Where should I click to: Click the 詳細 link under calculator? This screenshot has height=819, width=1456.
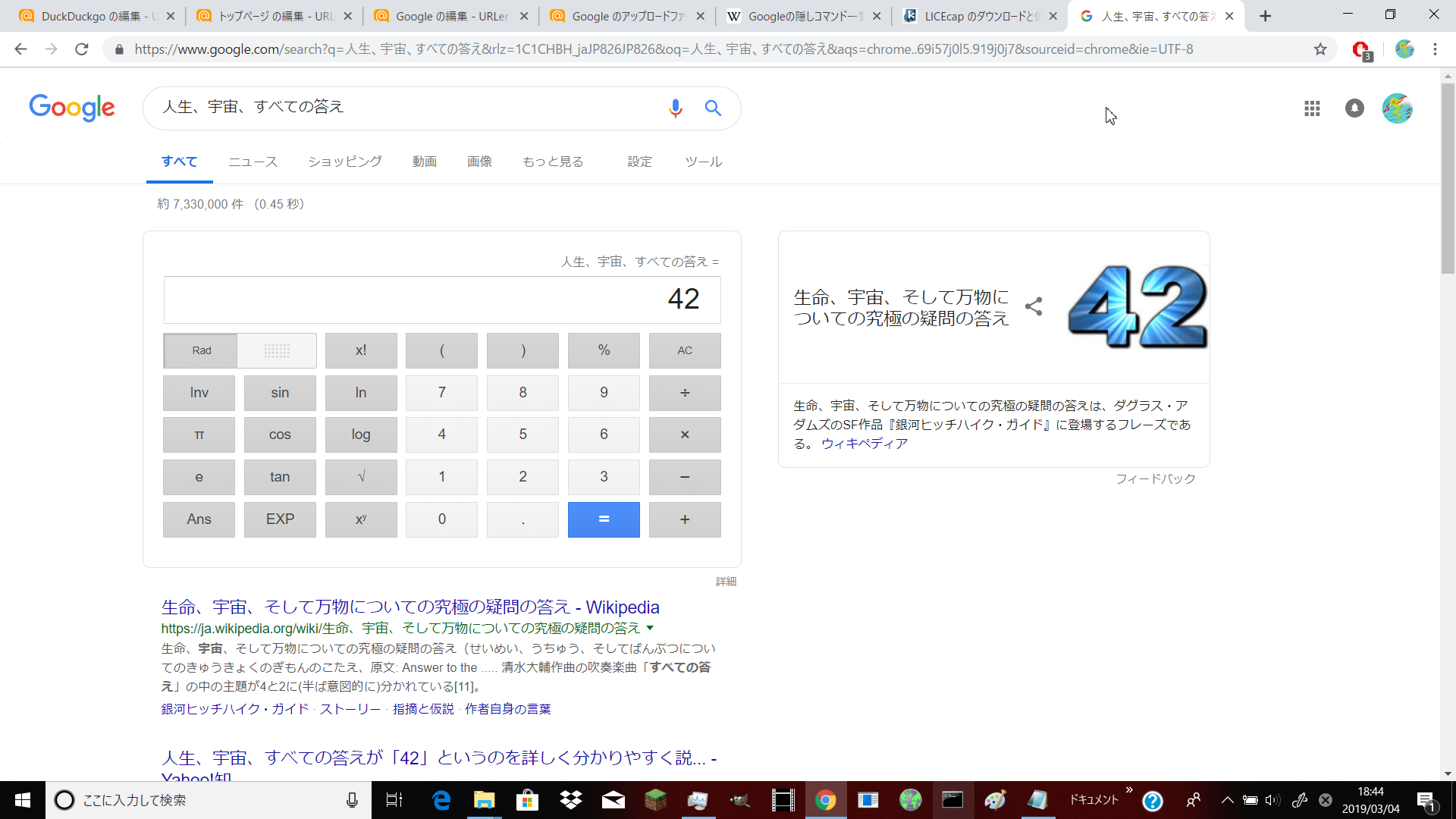click(x=726, y=582)
